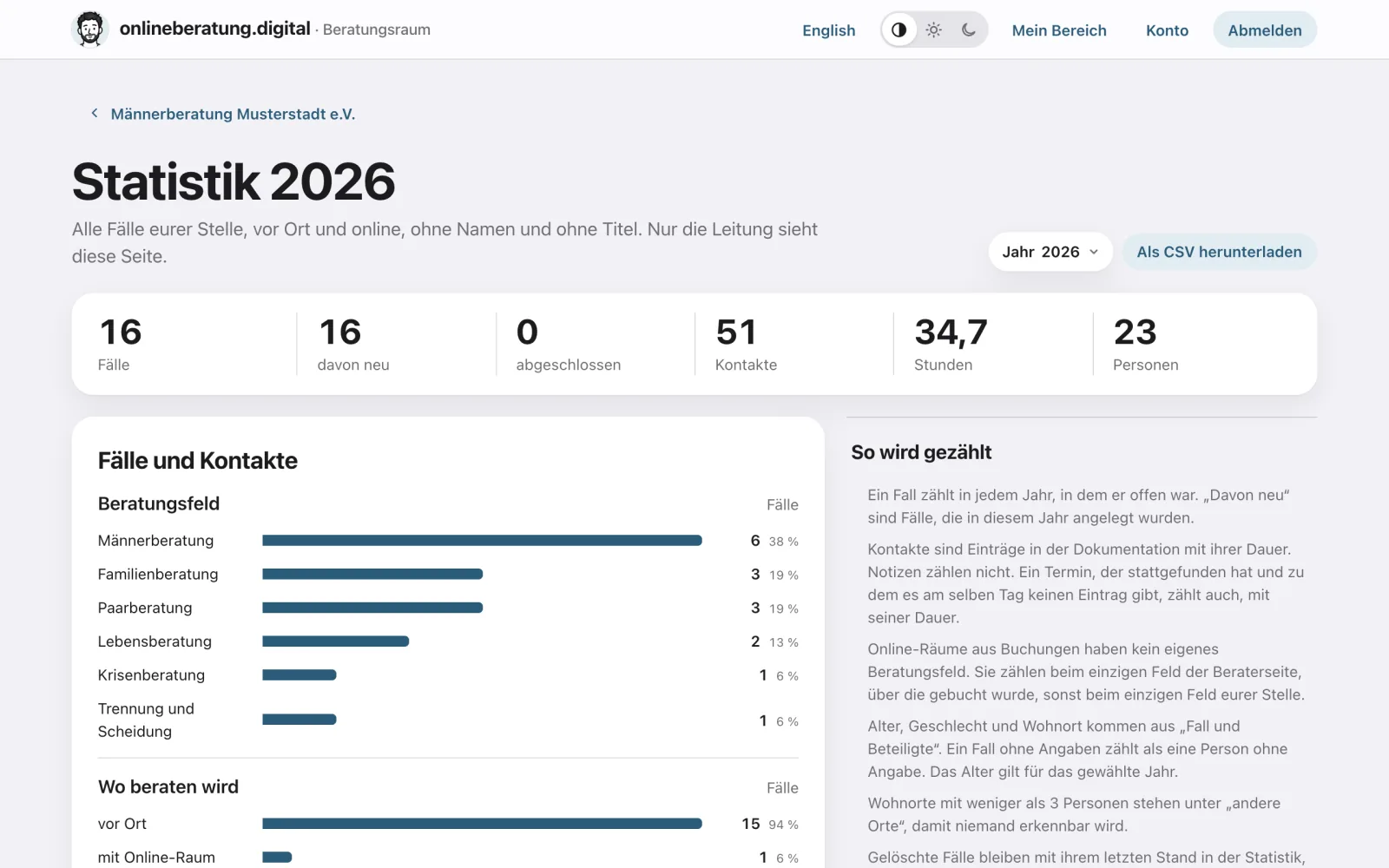The width and height of the screenshot is (1389, 868).
Task: Open Mein Bereich
Action: (1059, 30)
